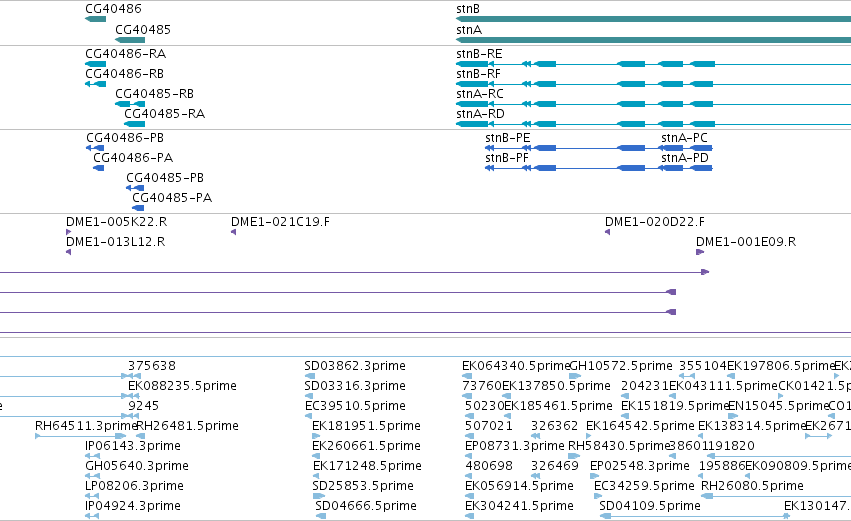Select protein label CG40485-PA
Screen dimensions: 851x521
(173, 198)
